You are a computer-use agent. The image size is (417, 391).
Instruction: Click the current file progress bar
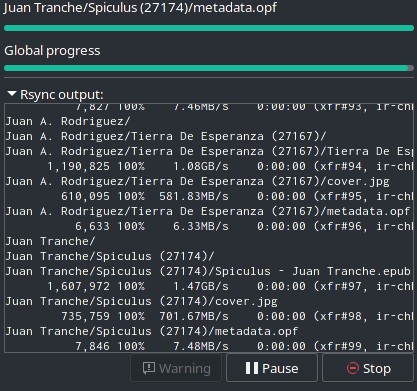[x=209, y=28]
